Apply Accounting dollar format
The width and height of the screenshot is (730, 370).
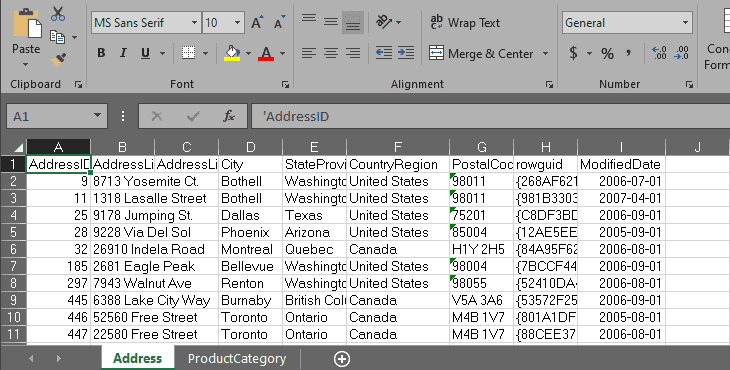574,53
